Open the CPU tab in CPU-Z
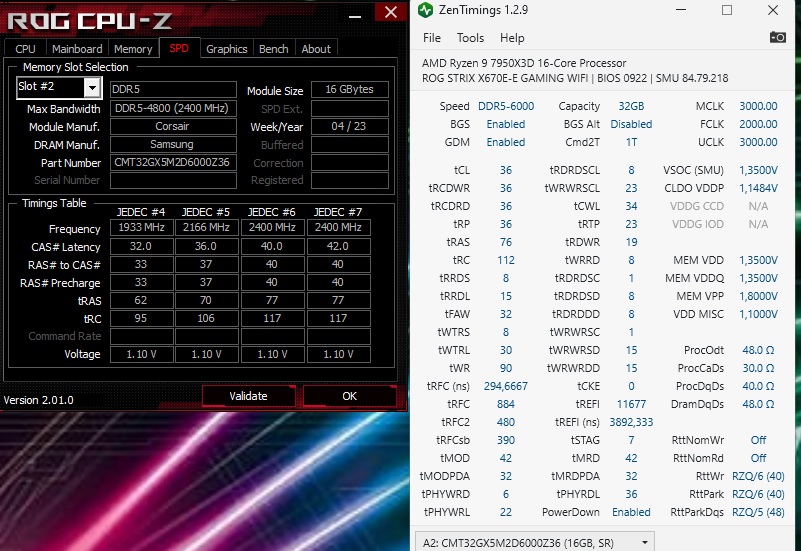801x551 pixels. pyautogui.click(x=25, y=49)
